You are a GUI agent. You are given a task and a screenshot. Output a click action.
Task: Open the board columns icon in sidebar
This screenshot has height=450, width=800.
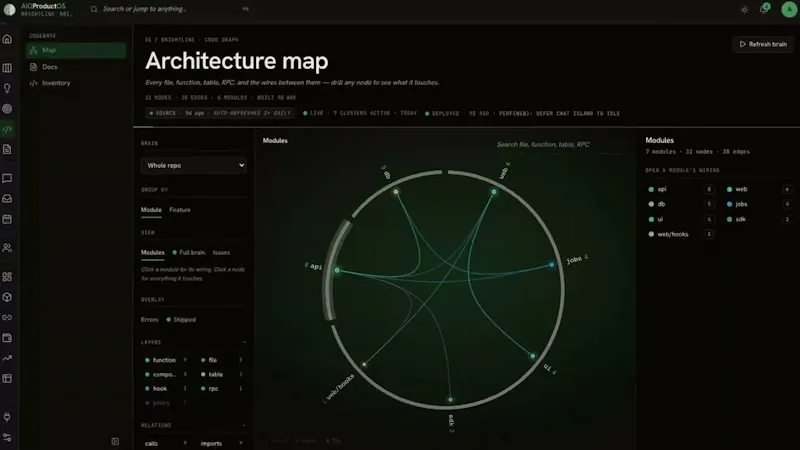coord(7,68)
